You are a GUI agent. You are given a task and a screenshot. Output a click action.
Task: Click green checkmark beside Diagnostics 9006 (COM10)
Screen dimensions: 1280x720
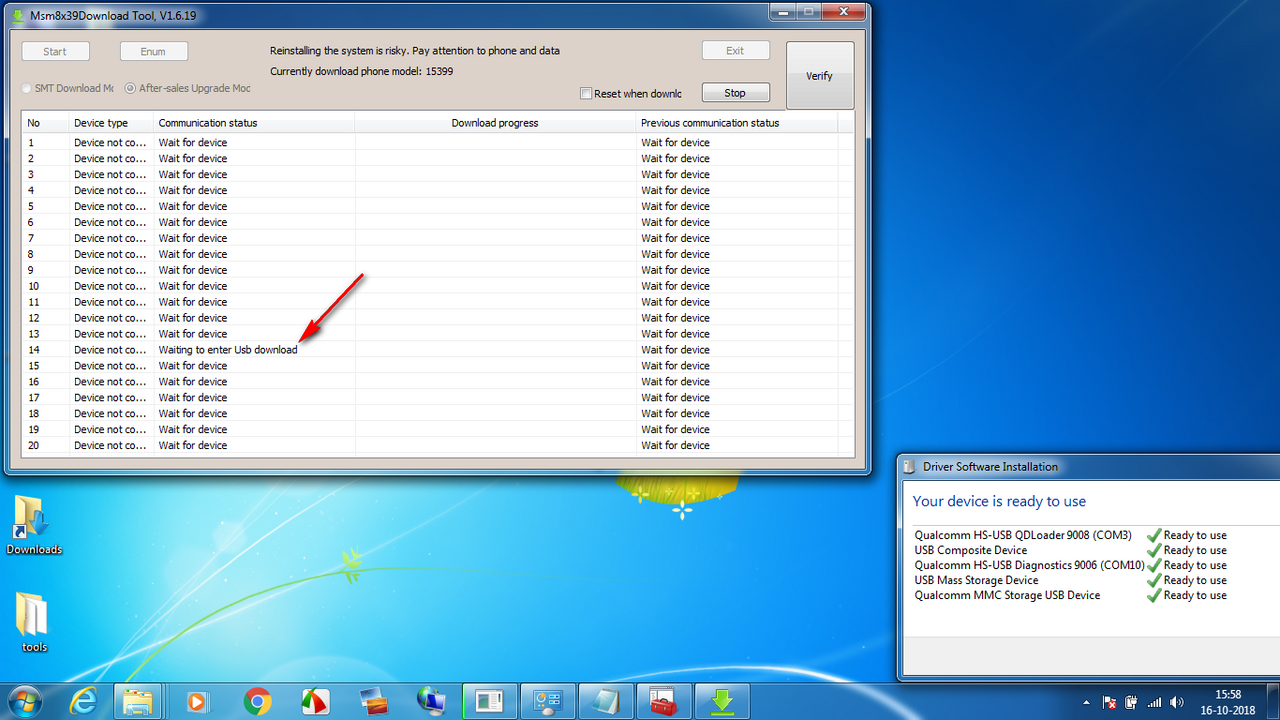pos(1154,565)
